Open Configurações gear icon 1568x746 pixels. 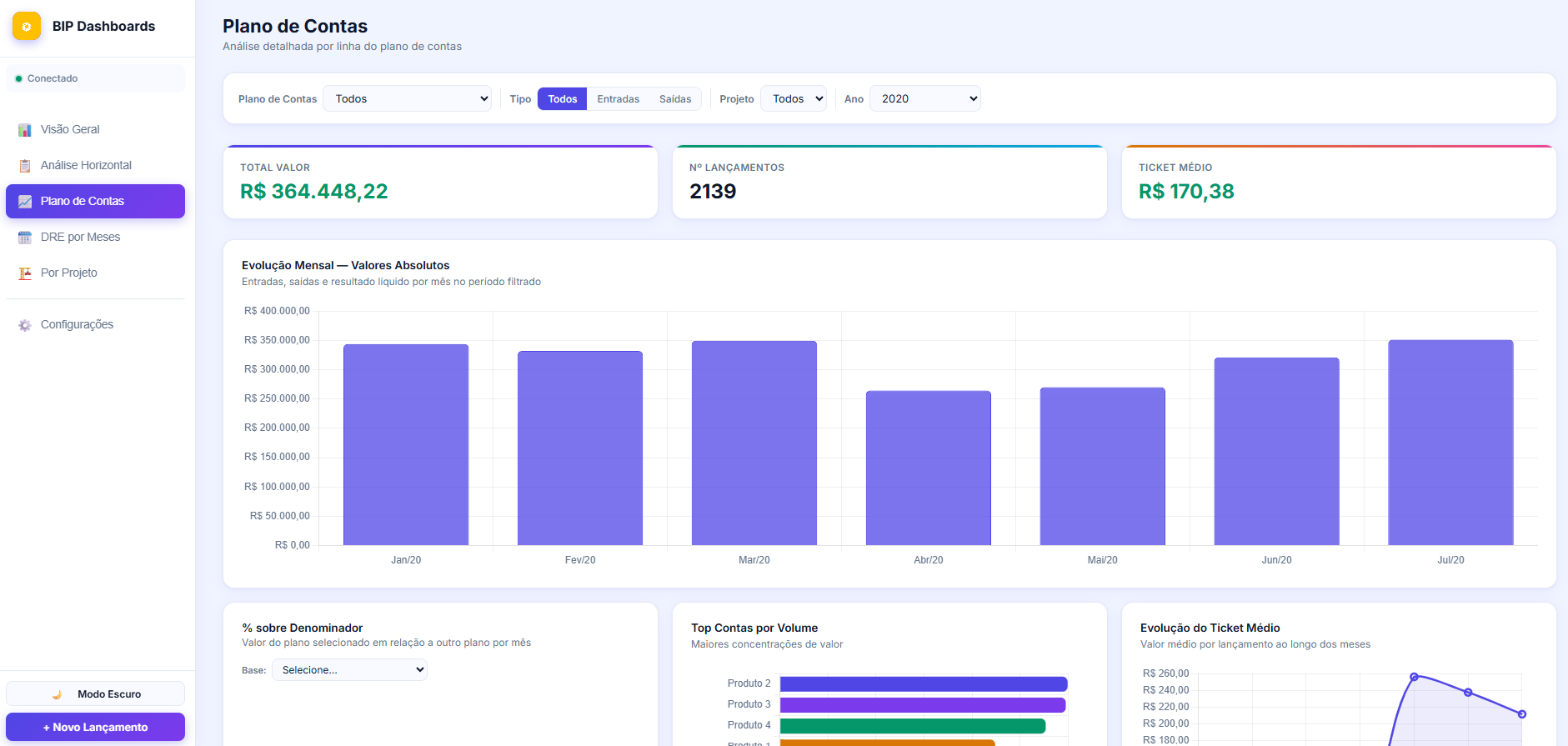click(25, 325)
